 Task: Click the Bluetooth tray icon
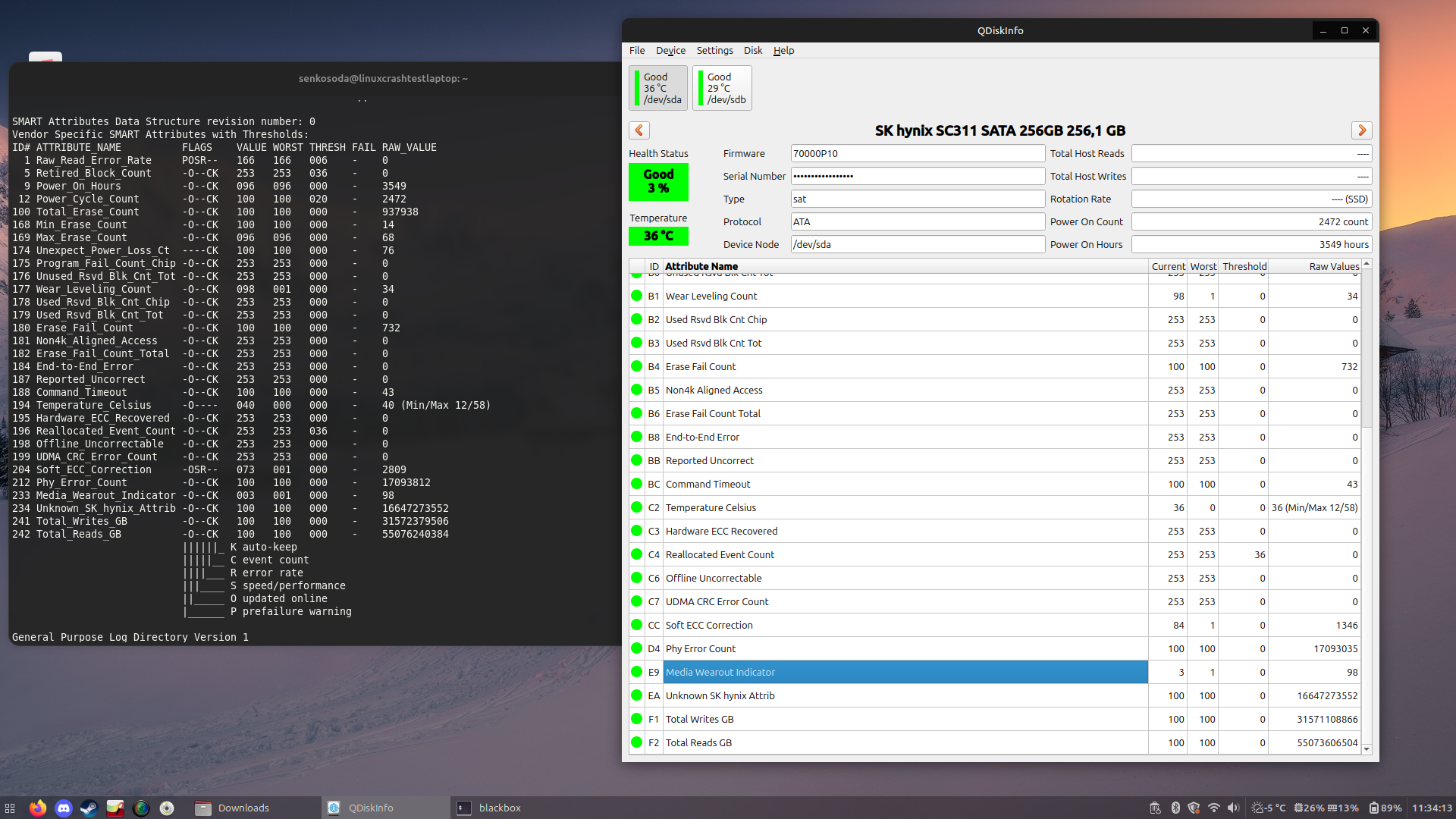coord(1175,808)
